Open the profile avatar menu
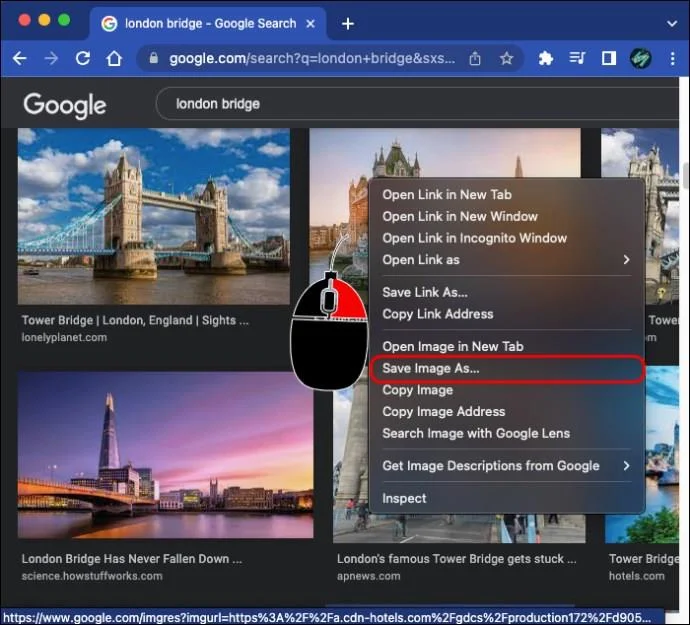 point(641,58)
